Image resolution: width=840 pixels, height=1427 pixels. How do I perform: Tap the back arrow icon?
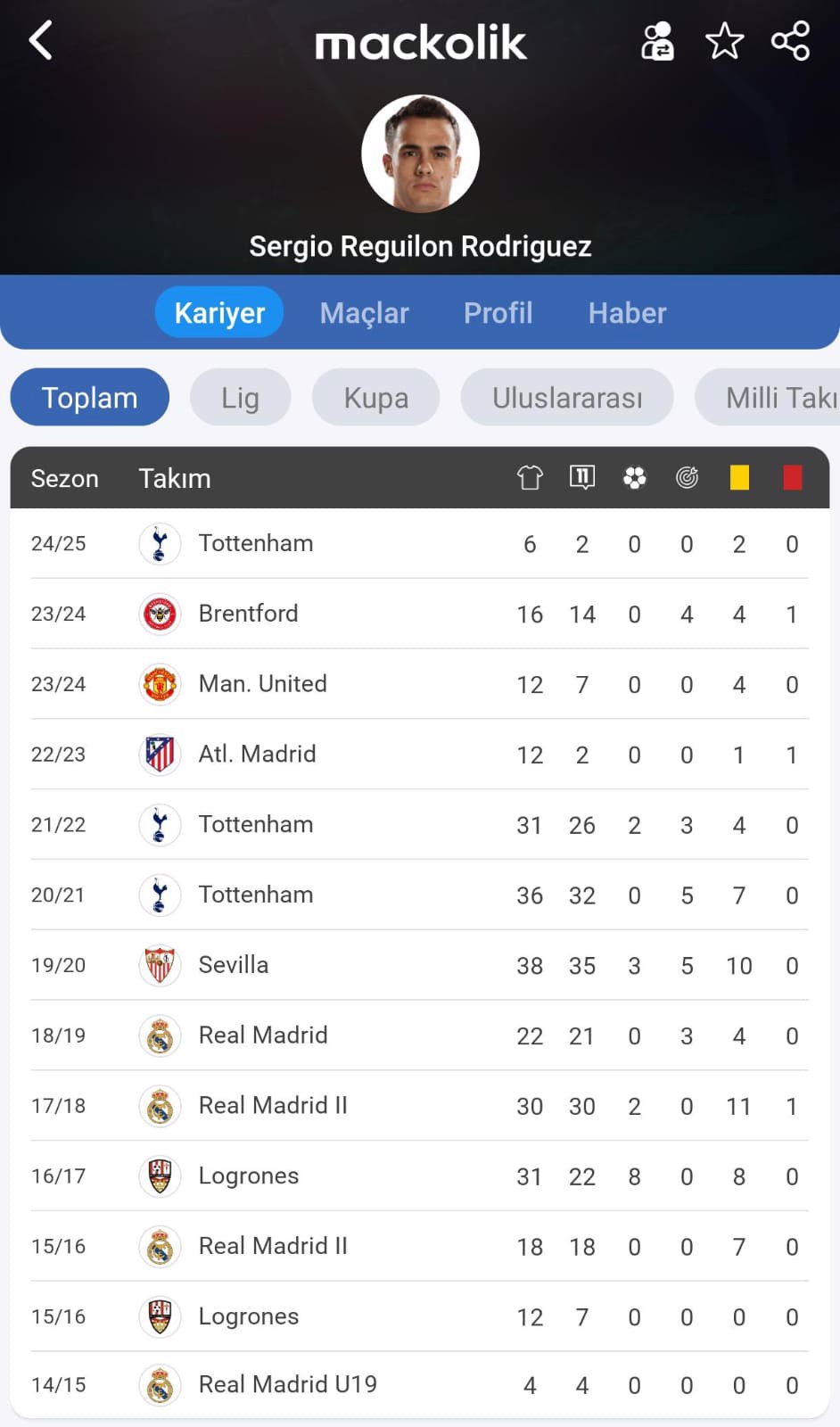41,41
